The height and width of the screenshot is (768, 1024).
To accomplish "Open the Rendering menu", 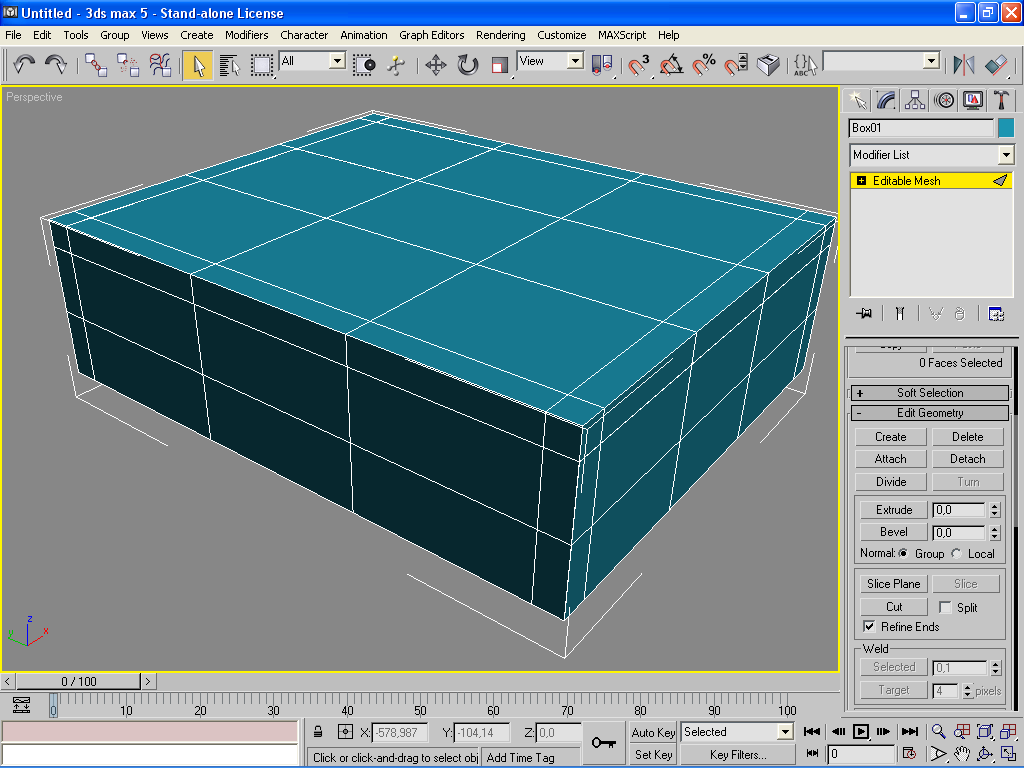I will coord(500,35).
